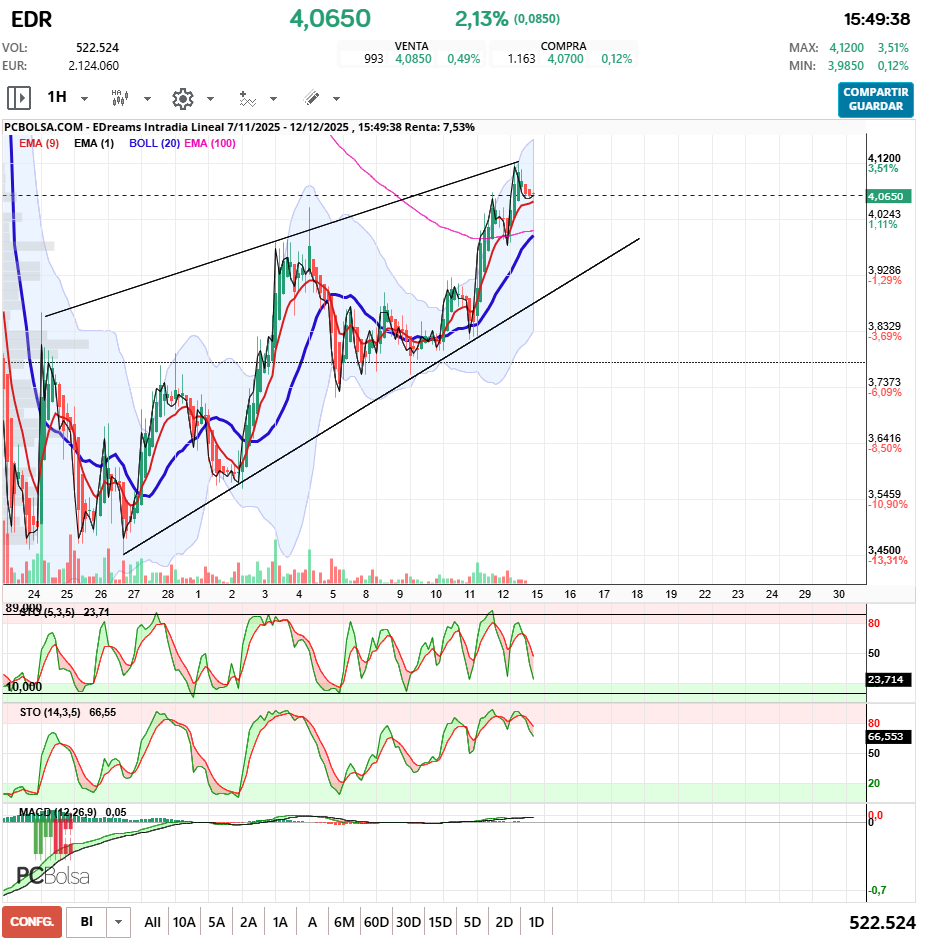929x943 pixels.
Task: Select the 6M range tab
Action: 344,922
